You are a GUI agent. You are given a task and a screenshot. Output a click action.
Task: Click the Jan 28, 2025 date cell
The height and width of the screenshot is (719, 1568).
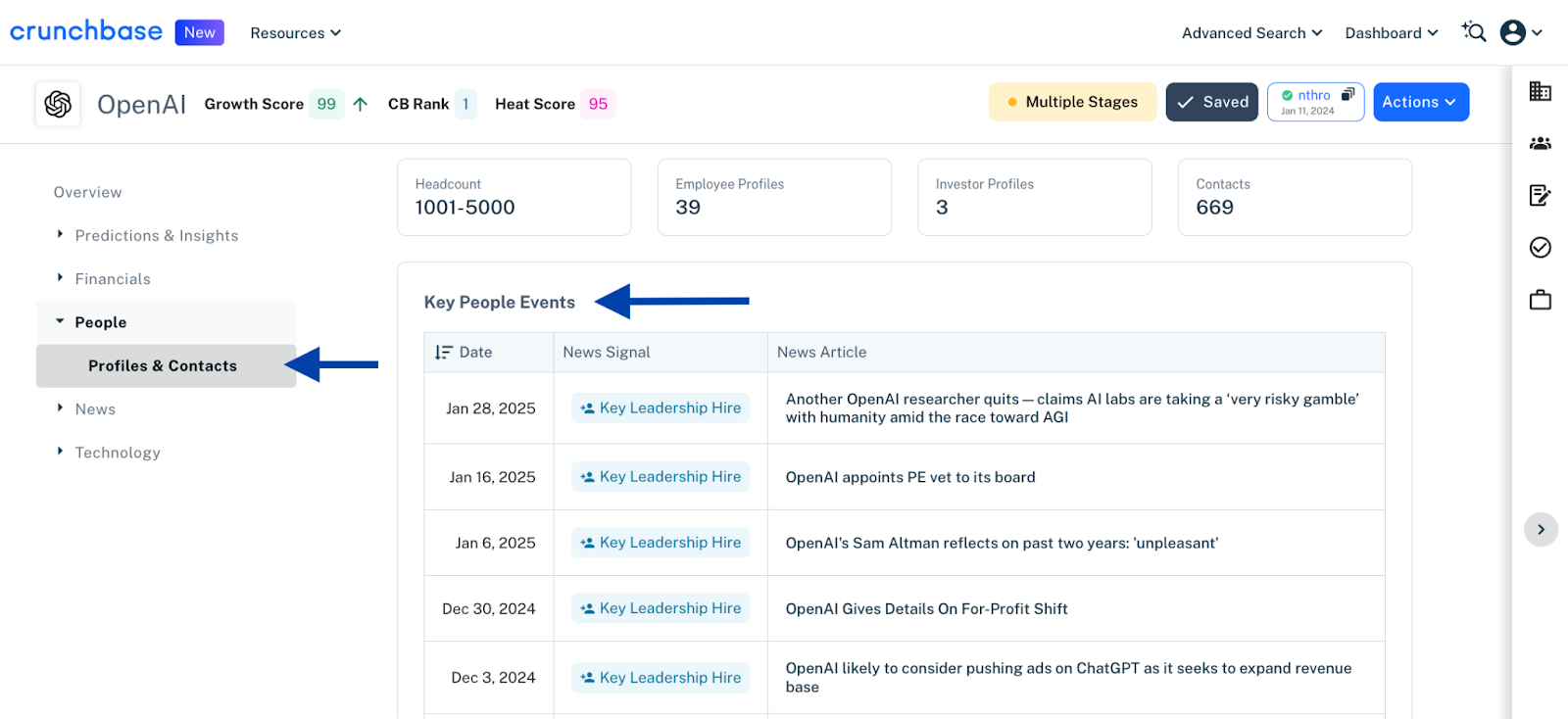(x=490, y=408)
